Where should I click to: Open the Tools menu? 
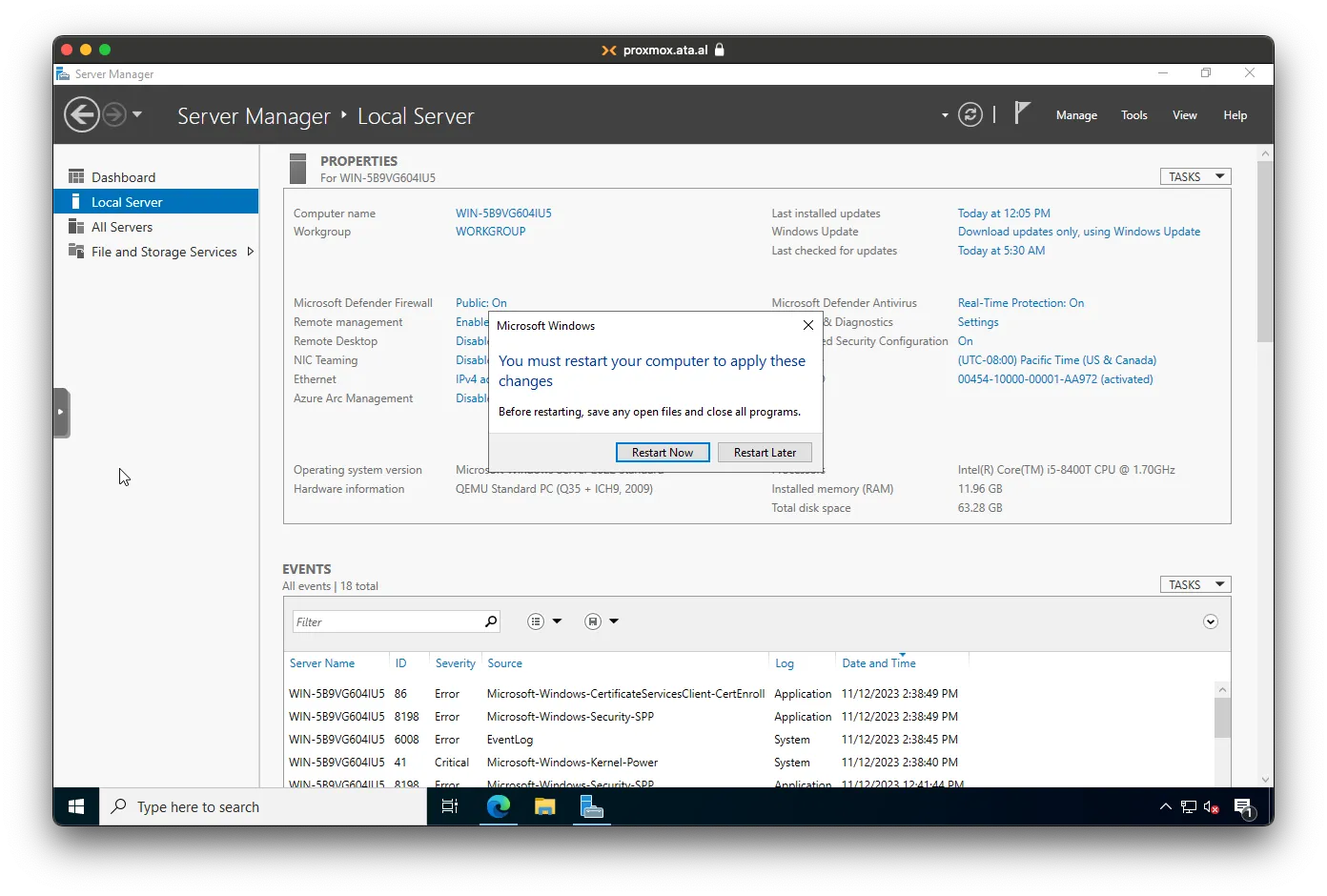click(x=1134, y=115)
